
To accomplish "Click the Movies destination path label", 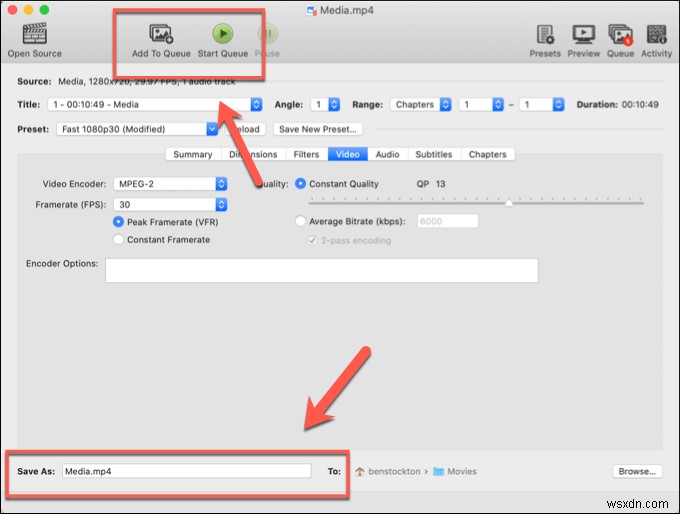I will pyautogui.click(x=462, y=471).
